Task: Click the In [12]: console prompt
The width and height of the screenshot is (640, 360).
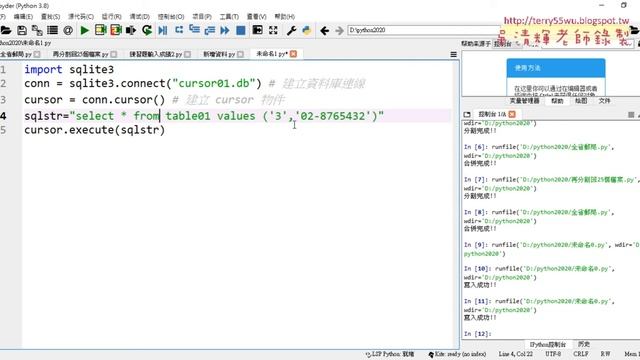Action: (x=478, y=334)
